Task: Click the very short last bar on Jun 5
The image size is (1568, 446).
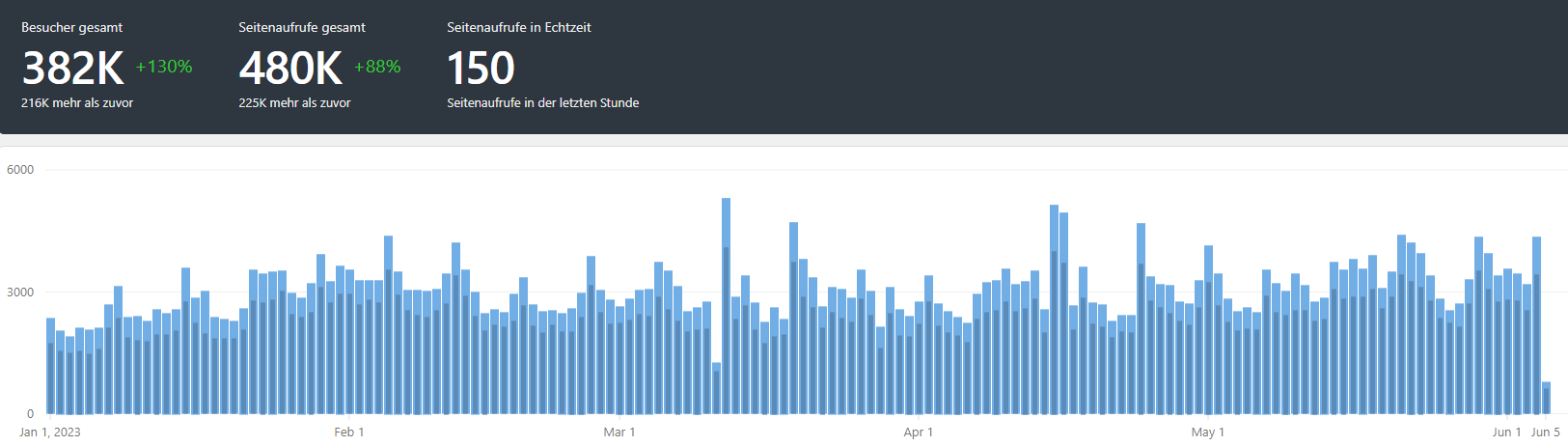Action: [1546, 399]
